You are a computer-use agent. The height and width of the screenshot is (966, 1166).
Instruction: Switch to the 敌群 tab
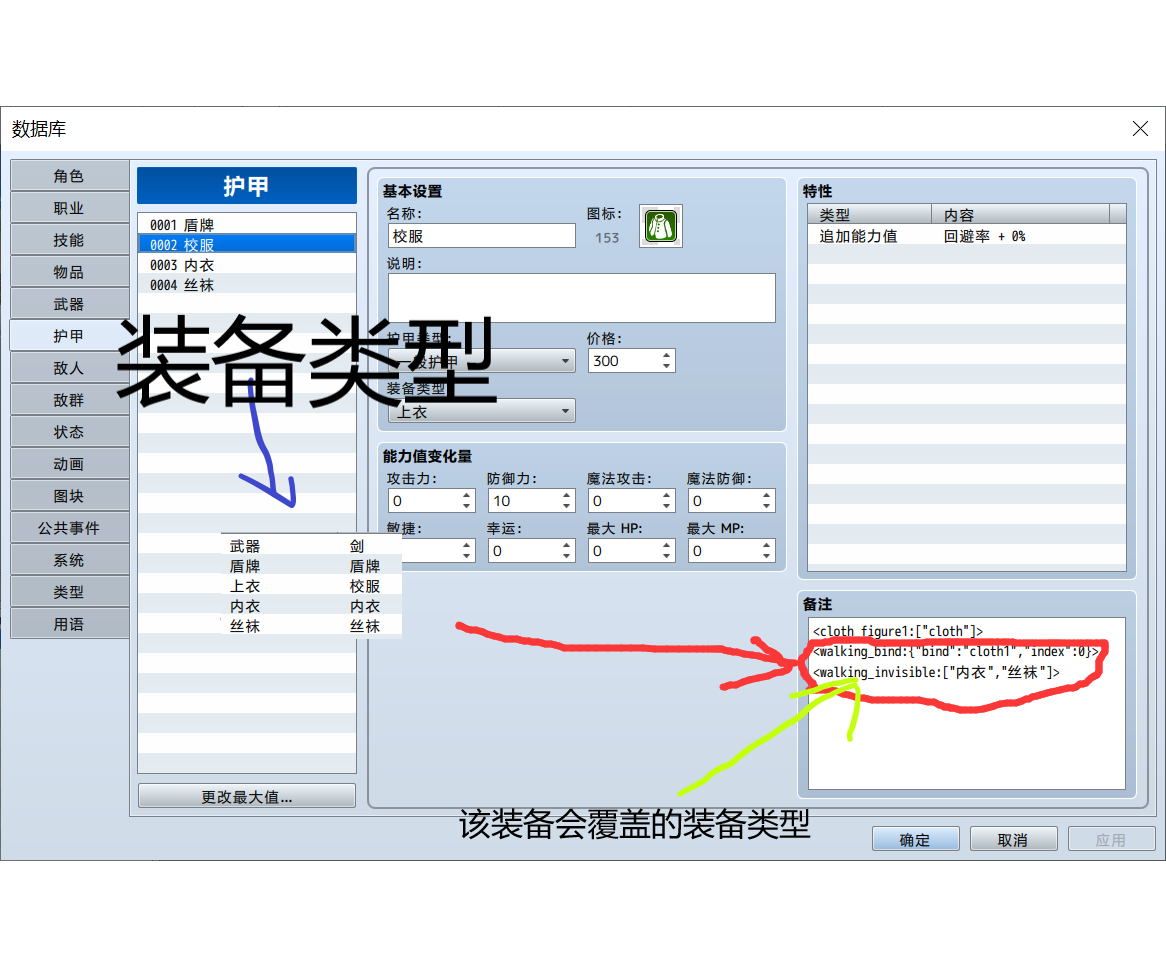(x=69, y=400)
